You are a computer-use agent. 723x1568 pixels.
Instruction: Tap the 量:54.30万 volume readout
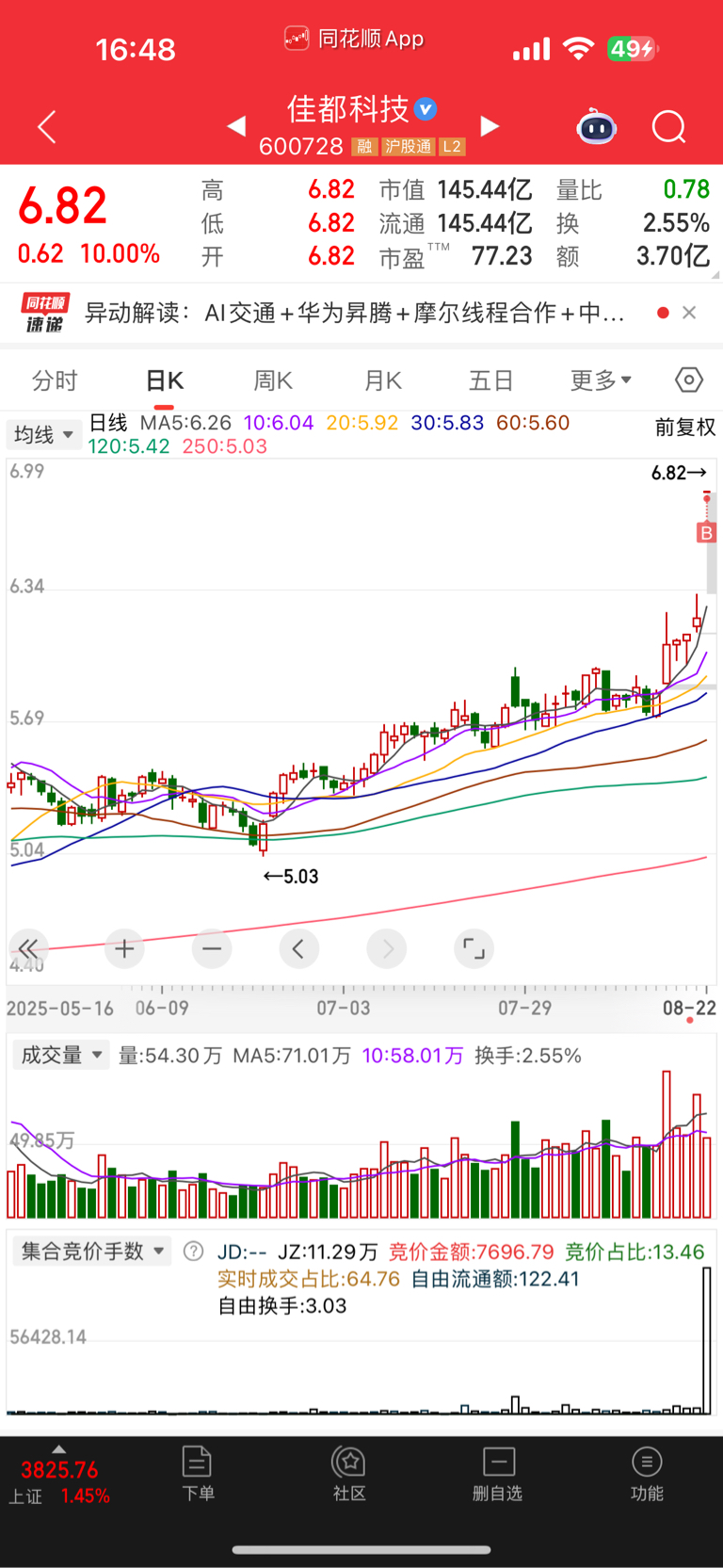coord(170,1056)
